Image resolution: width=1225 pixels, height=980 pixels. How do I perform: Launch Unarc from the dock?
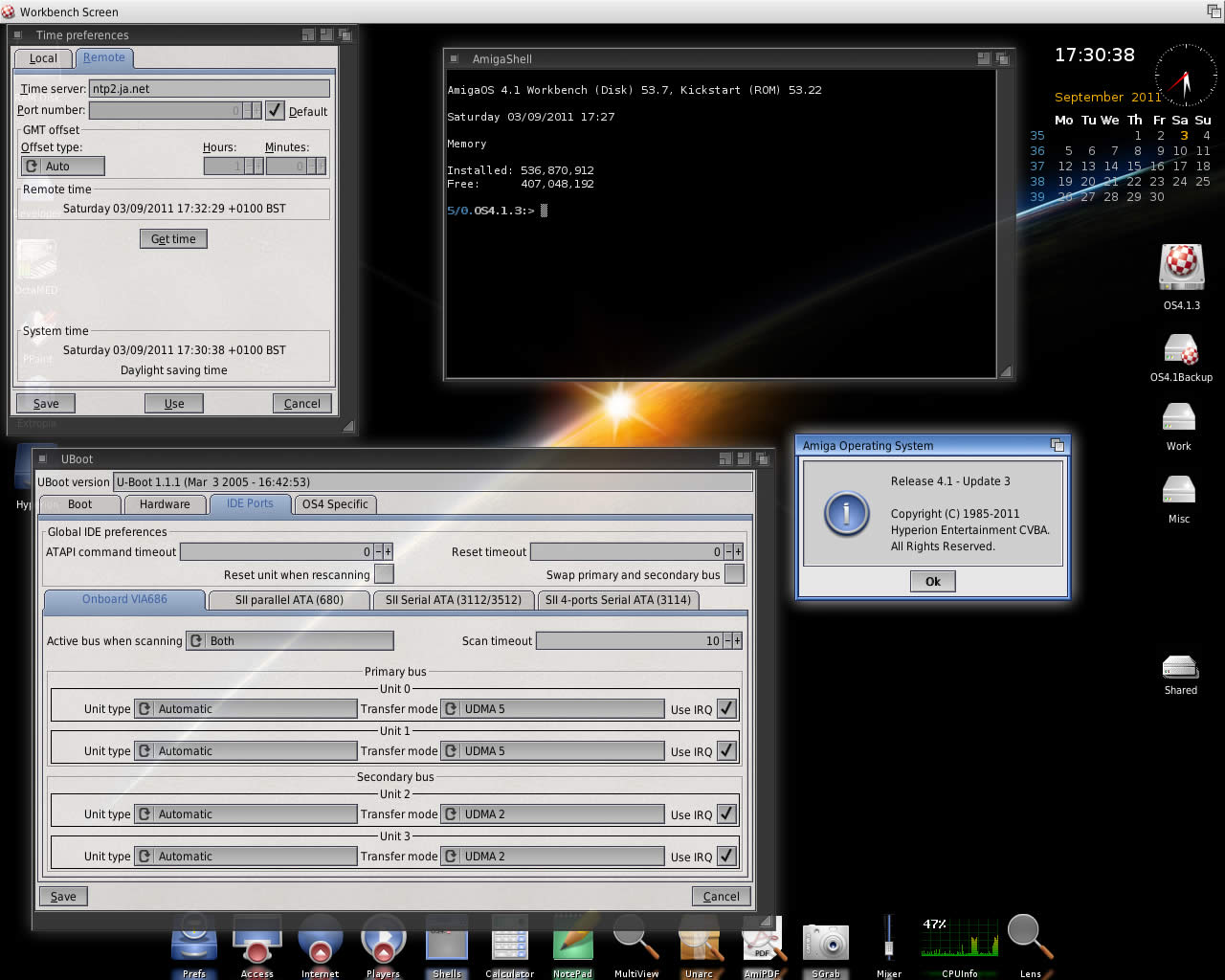tap(699, 939)
